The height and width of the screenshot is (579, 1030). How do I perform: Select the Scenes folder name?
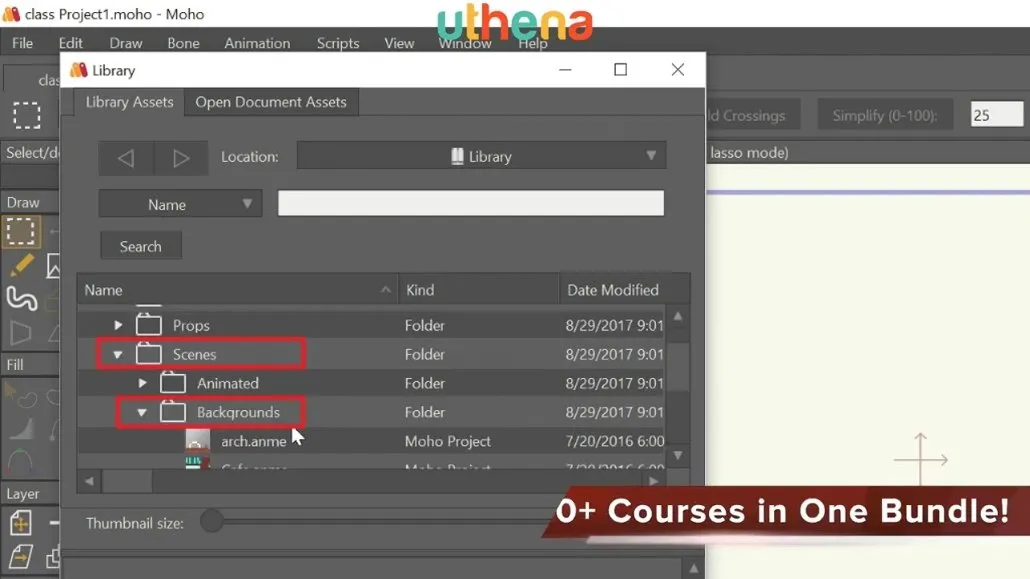pos(194,354)
